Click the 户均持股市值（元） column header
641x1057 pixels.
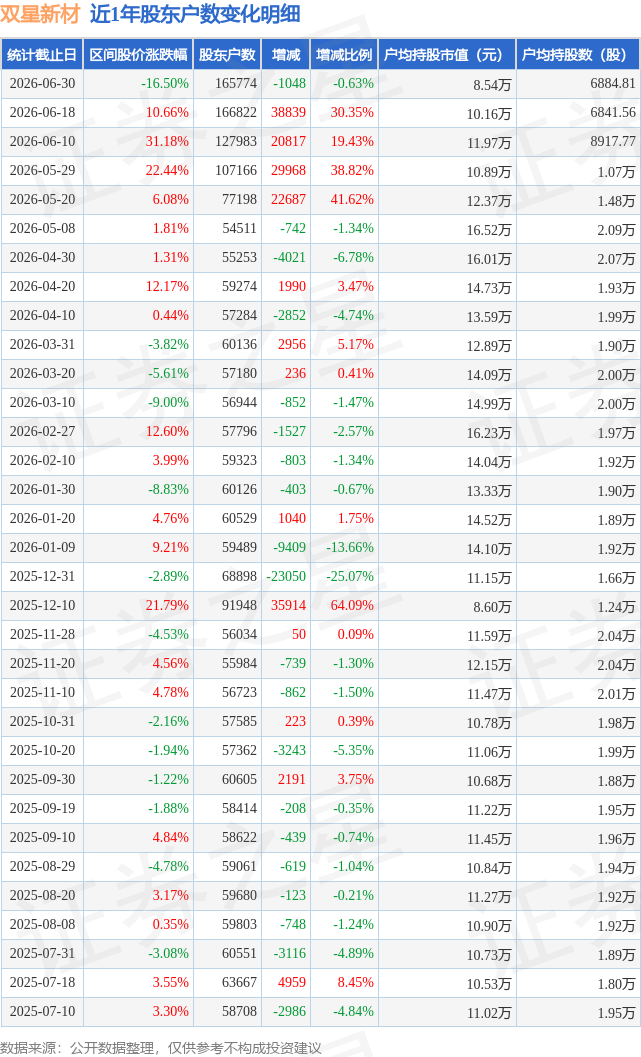[x=447, y=55]
